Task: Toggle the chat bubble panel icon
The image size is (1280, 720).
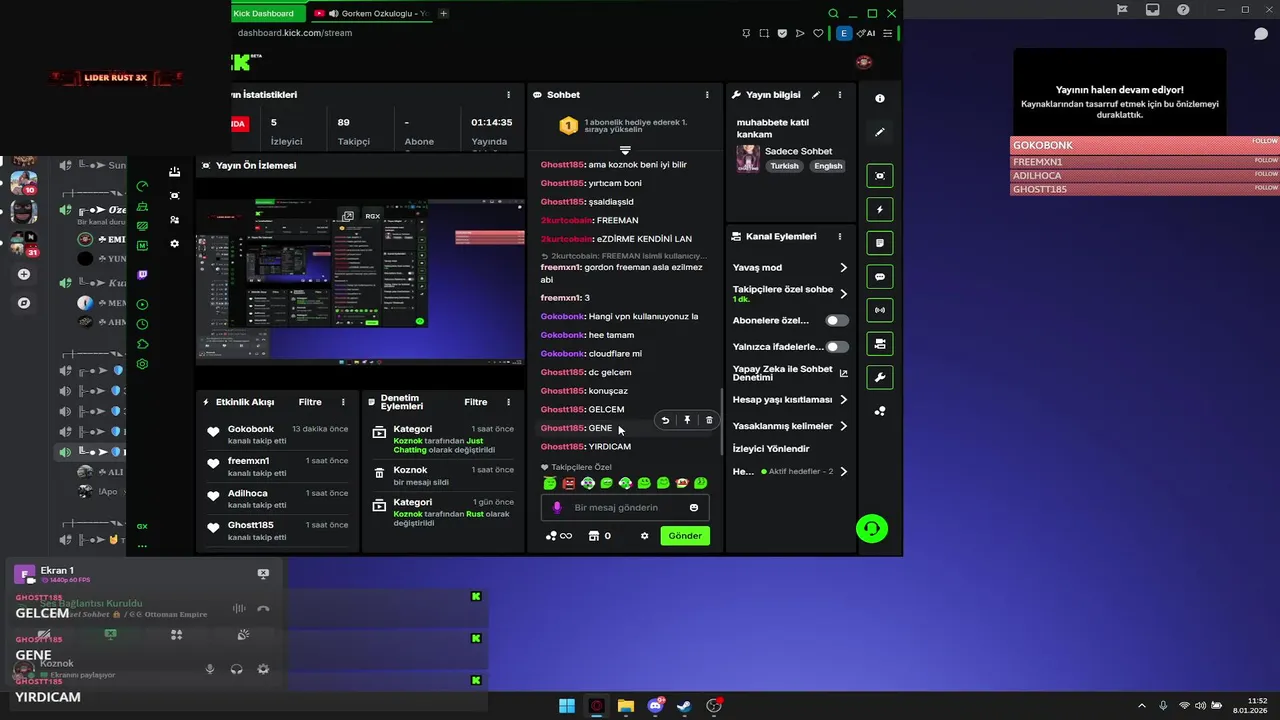Action: click(x=880, y=277)
